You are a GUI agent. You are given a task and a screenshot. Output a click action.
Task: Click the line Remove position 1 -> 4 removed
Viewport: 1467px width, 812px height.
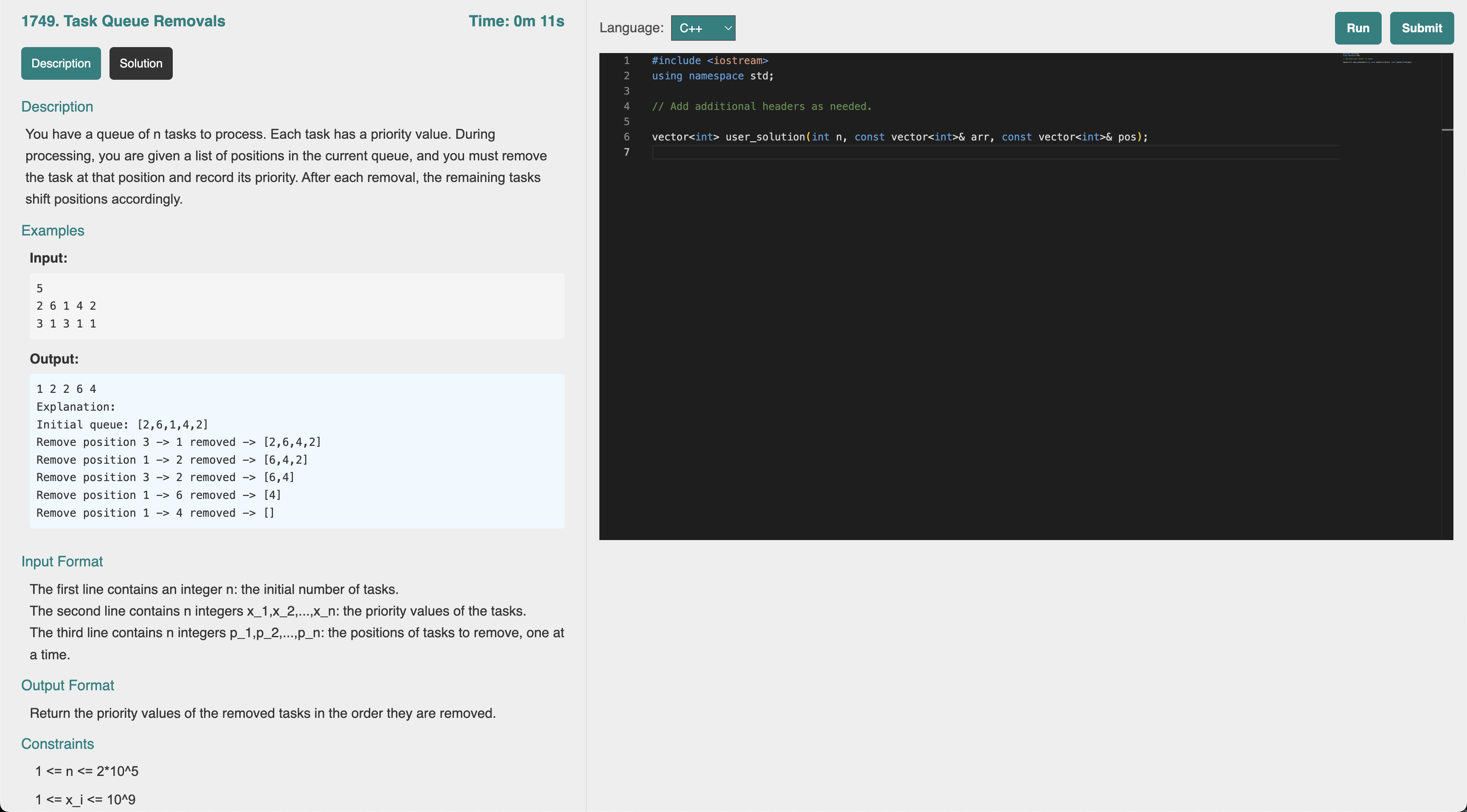click(x=155, y=512)
